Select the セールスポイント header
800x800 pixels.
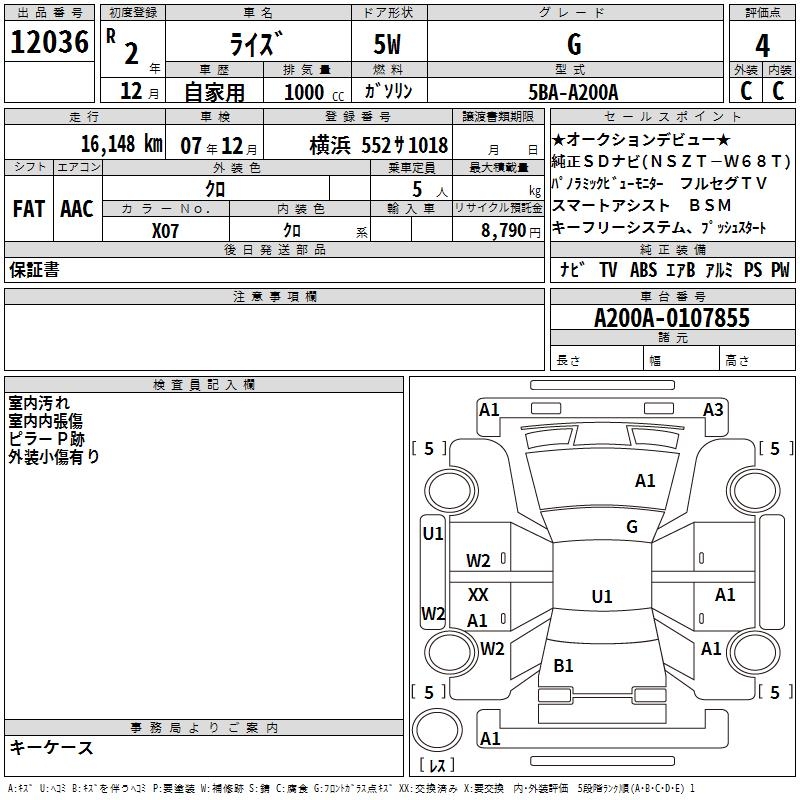point(672,116)
